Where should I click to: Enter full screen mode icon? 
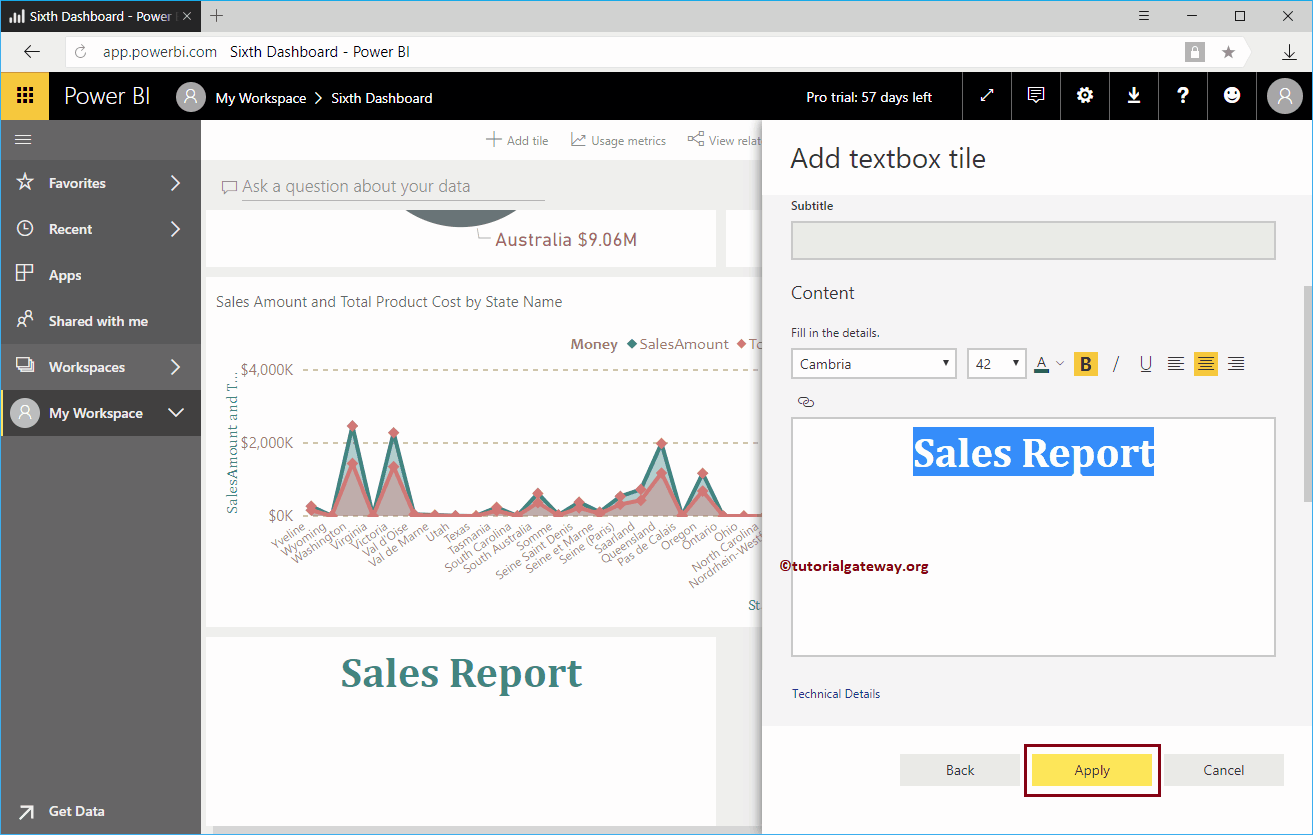(x=987, y=96)
